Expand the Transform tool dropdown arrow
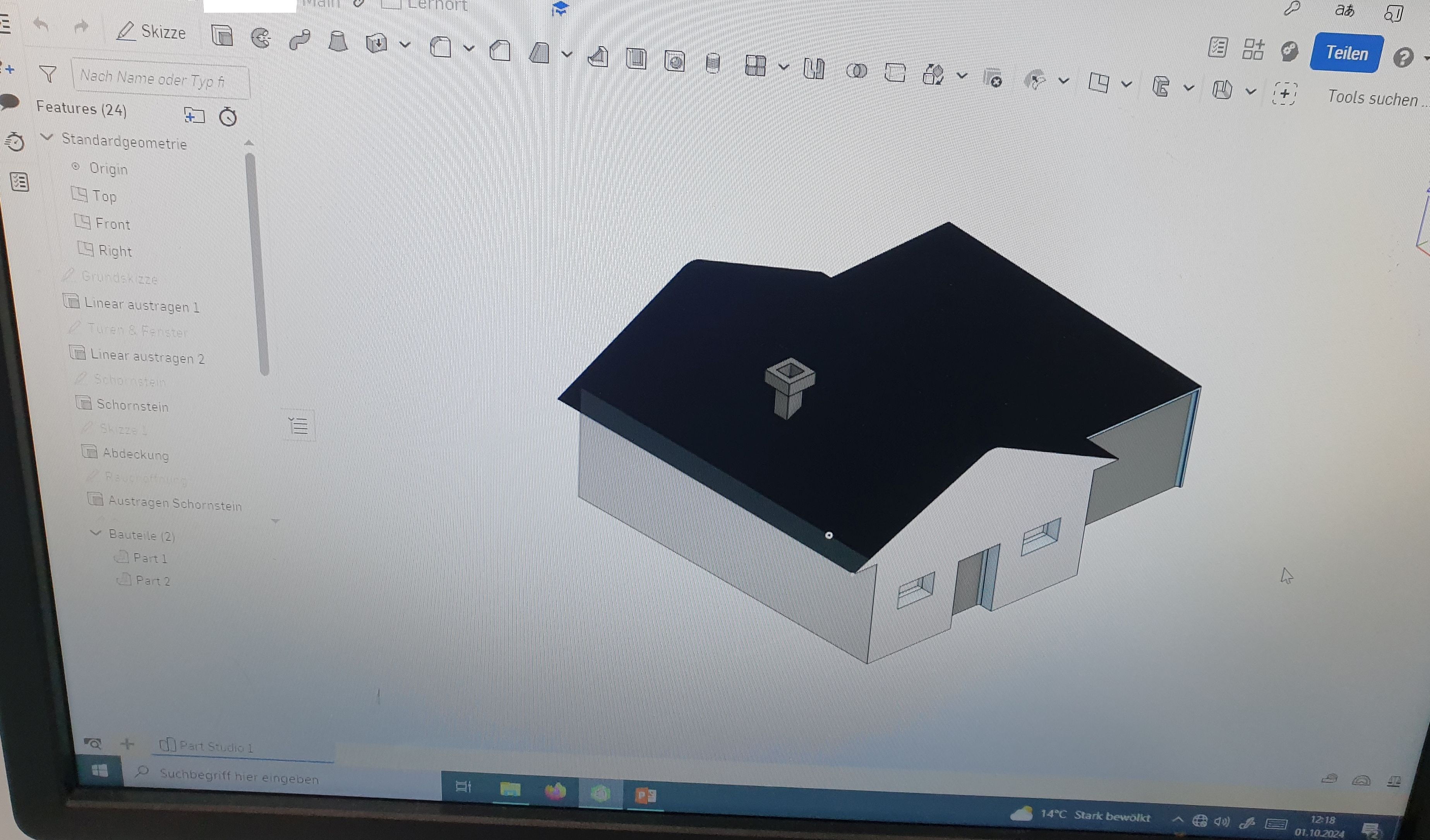This screenshot has height=840, width=1430. coord(962,76)
